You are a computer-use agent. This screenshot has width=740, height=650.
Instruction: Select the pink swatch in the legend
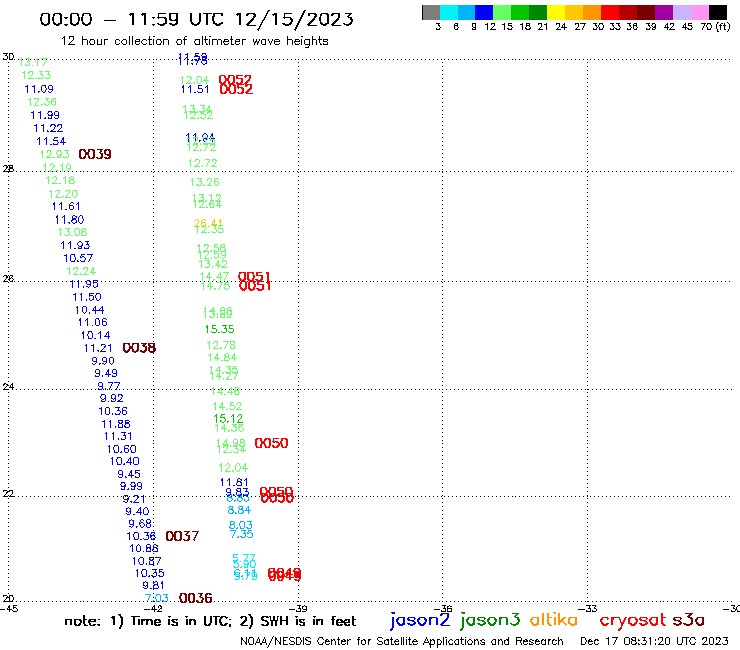[x=700, y=12]
